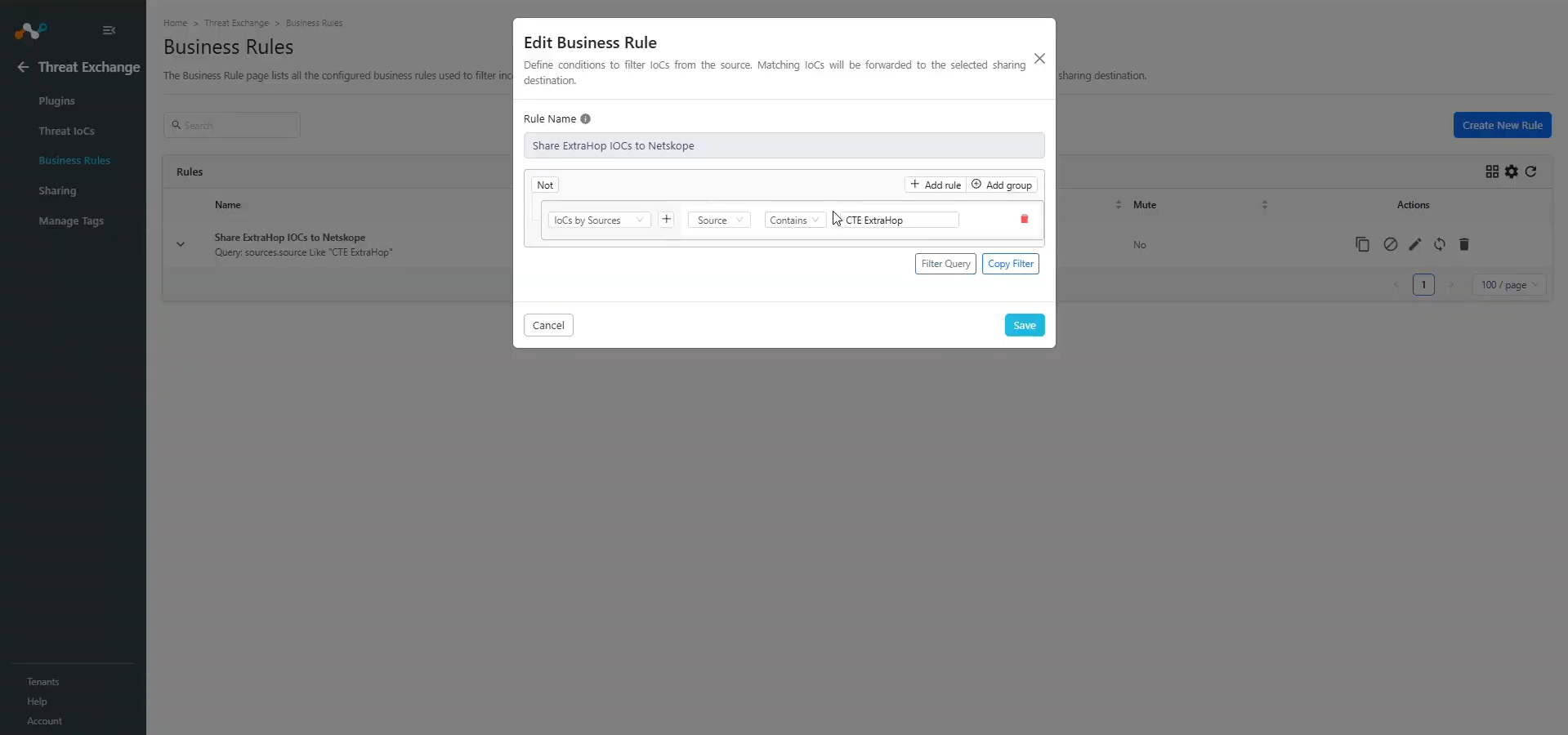1568x735 pixels.
Task: Open the IoCs by Sources dropdown
Action: tap(599, 220)
